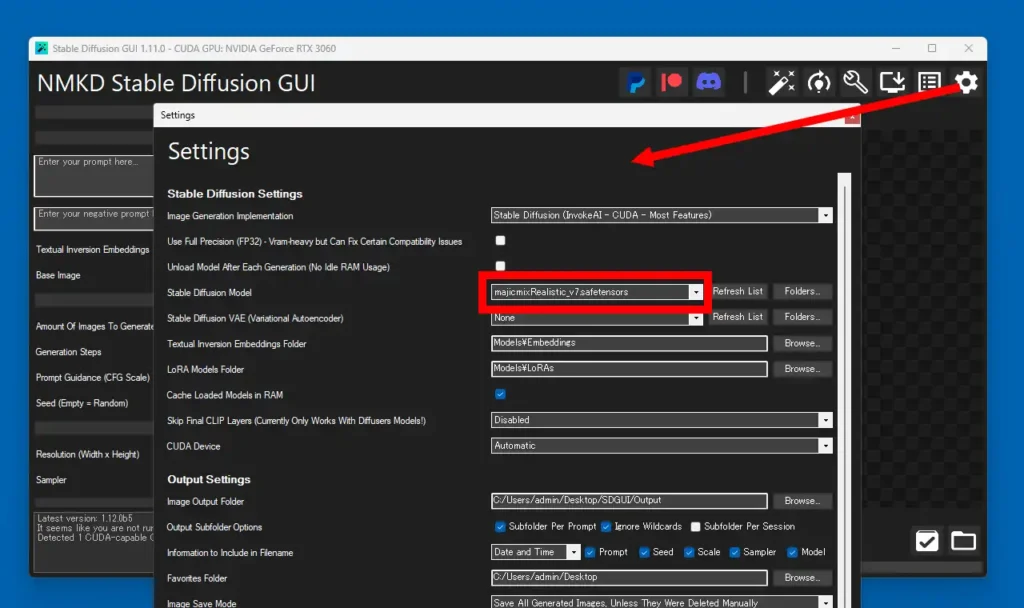This screenshot has height=608, width=1024.
Task: Click the 'Information to Include in Filename' label
Action: tap(230, 552)
